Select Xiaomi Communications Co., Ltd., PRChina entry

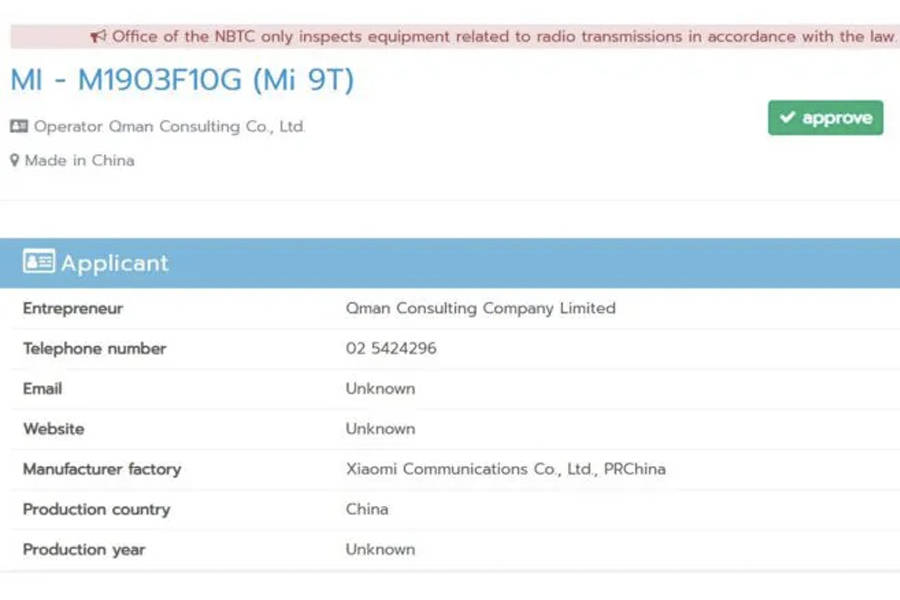[x=503, y=468]
